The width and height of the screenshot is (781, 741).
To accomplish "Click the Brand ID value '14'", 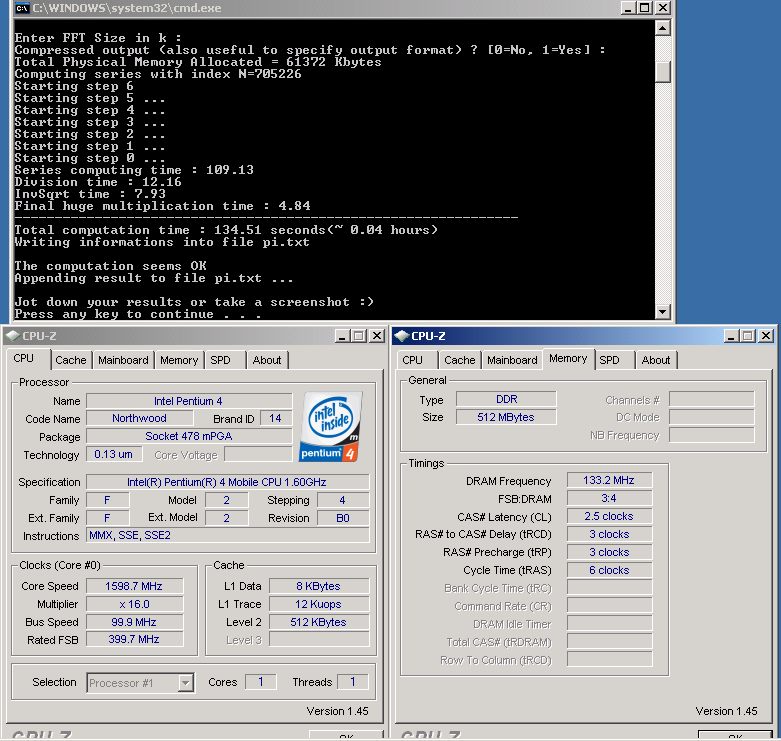I will [x=275, y=418].
